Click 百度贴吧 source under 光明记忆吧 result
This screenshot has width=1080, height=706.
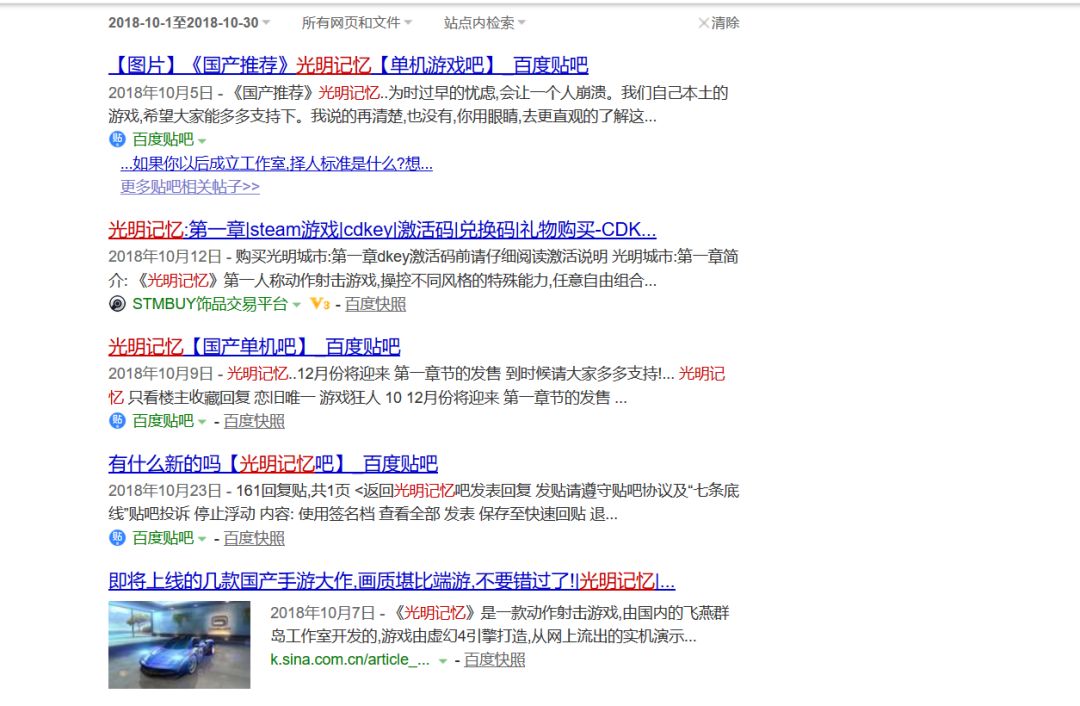(163, 538)
